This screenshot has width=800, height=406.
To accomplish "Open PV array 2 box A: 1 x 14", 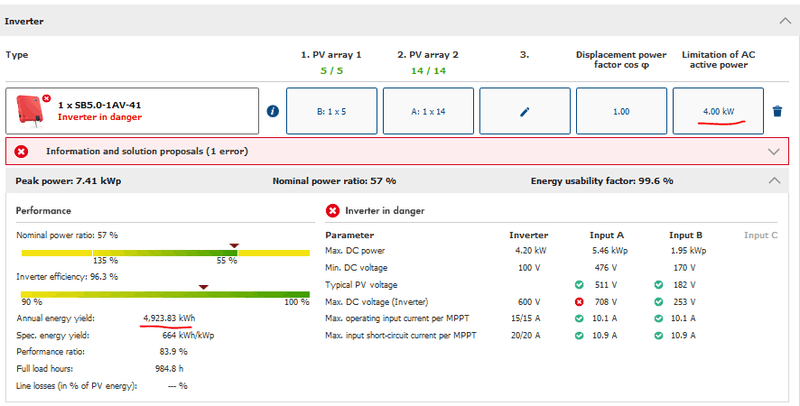I will click(x=427, y=111).
